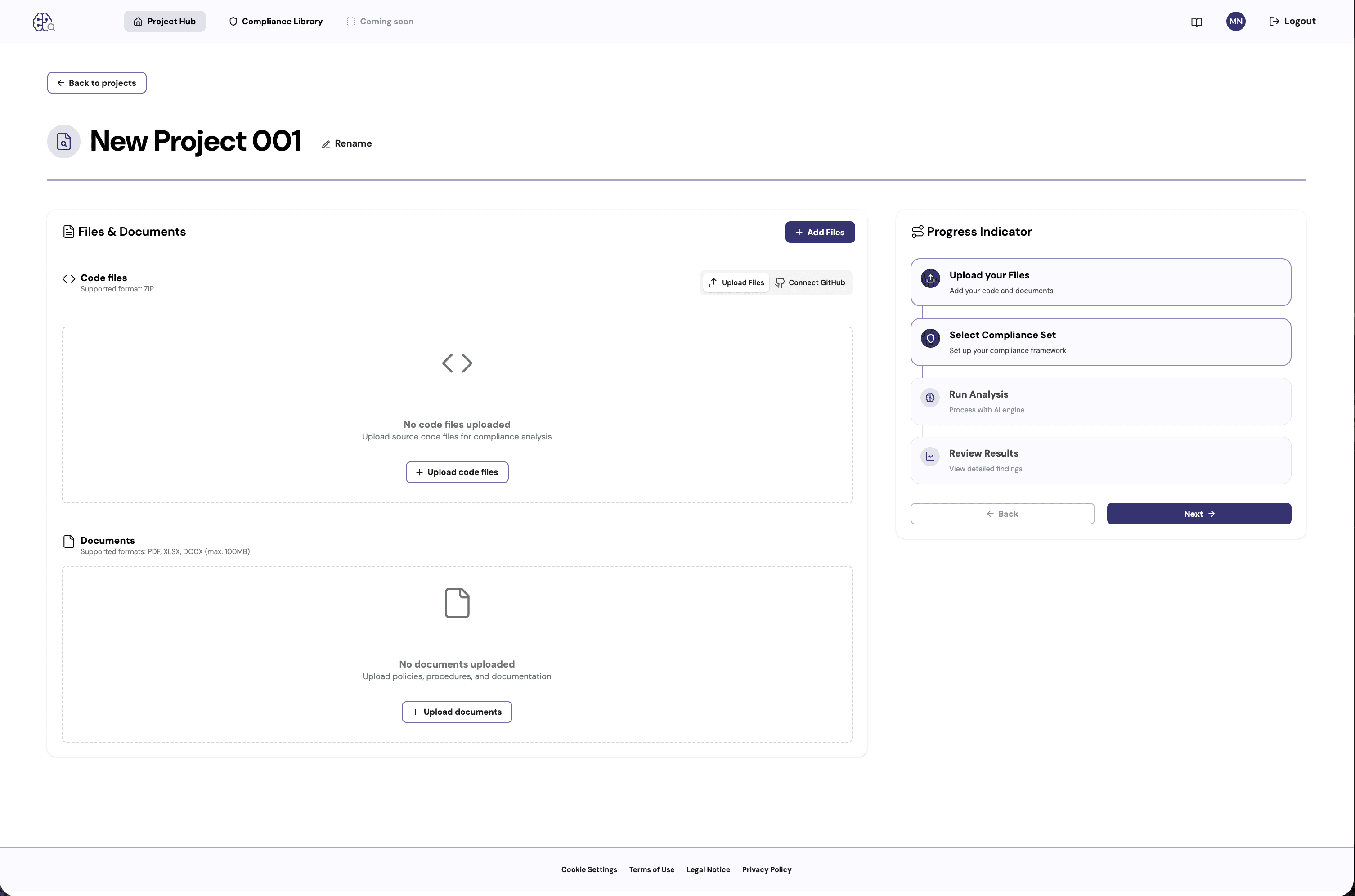The image size is (1355, 896).
Task: Click the GitHub icon on Connect GitHub
Action: (781, 282)
